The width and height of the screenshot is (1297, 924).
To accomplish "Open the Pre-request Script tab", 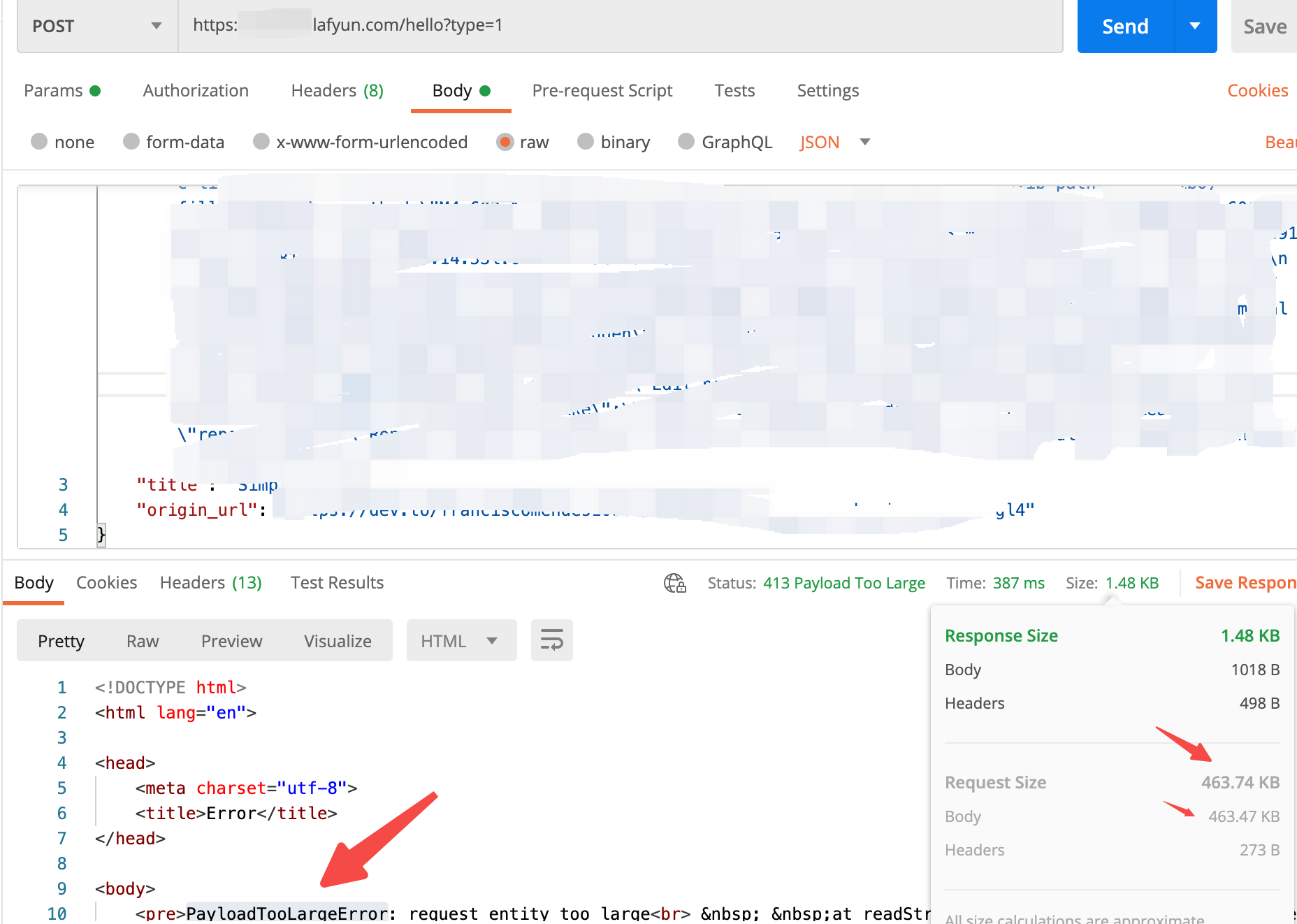I will pyautogui.click(x=602, y=91).
